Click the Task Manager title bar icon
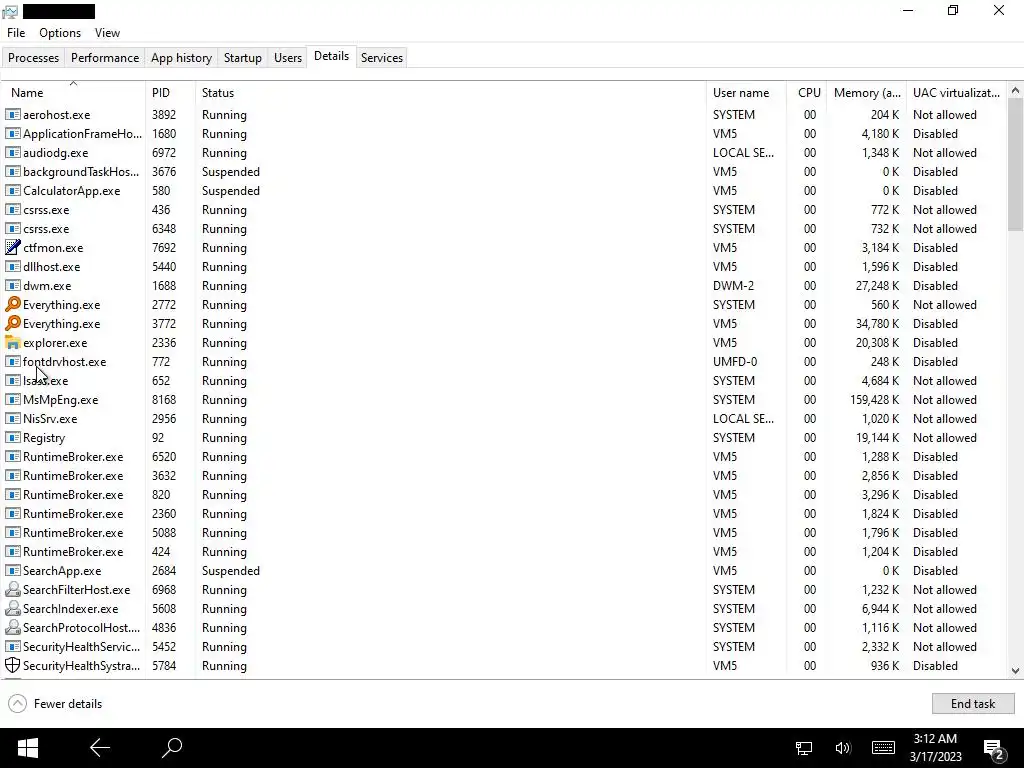This screenshot has width=1024, height=768. [x=10, y=11]
